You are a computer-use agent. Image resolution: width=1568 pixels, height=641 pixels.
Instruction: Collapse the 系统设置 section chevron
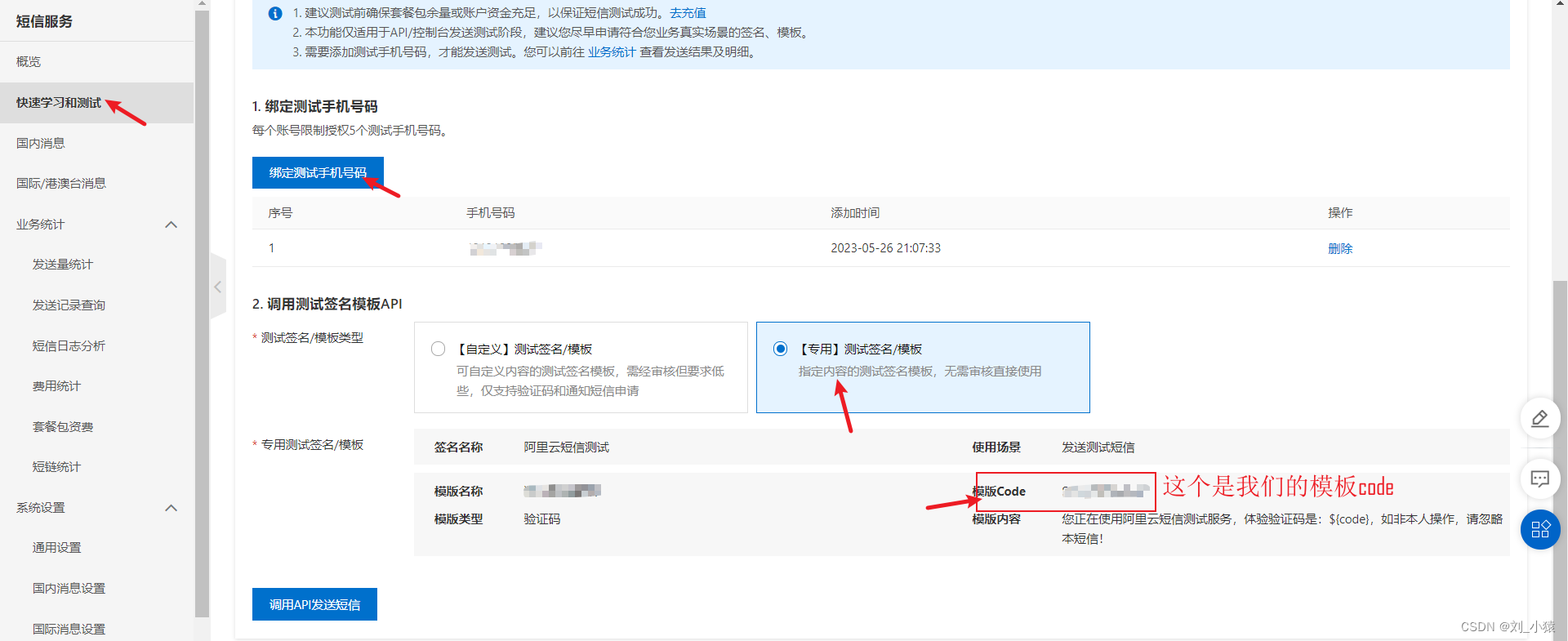click(x=171, y=508)
